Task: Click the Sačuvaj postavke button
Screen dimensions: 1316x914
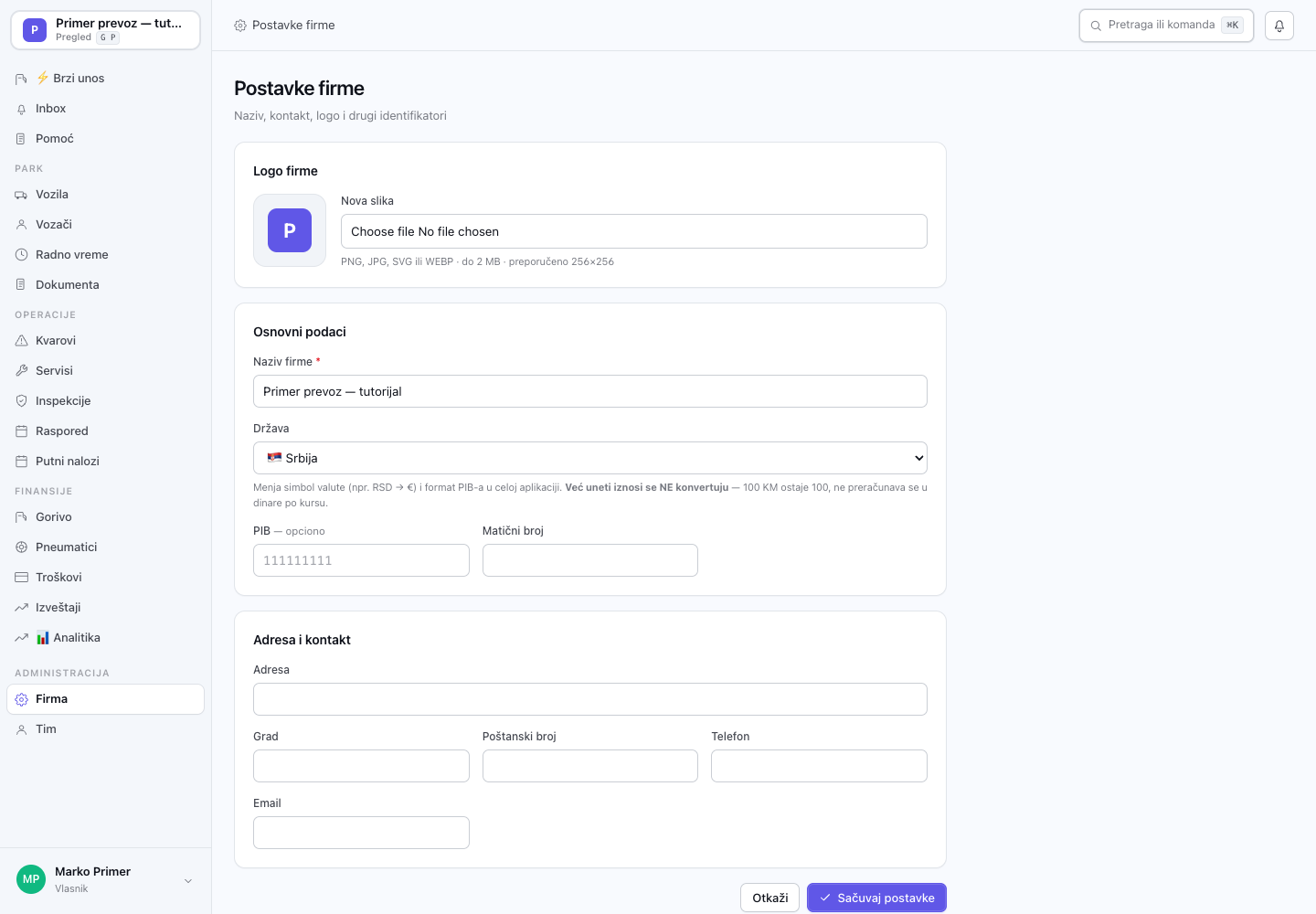Action: coord(876,898)
